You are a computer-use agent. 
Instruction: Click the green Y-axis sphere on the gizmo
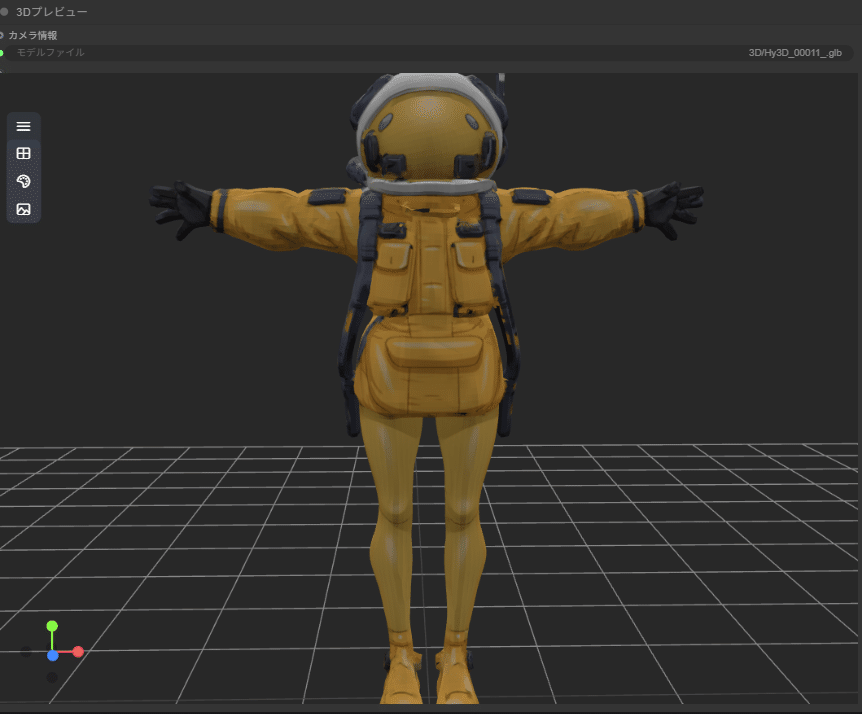point(52,627)
